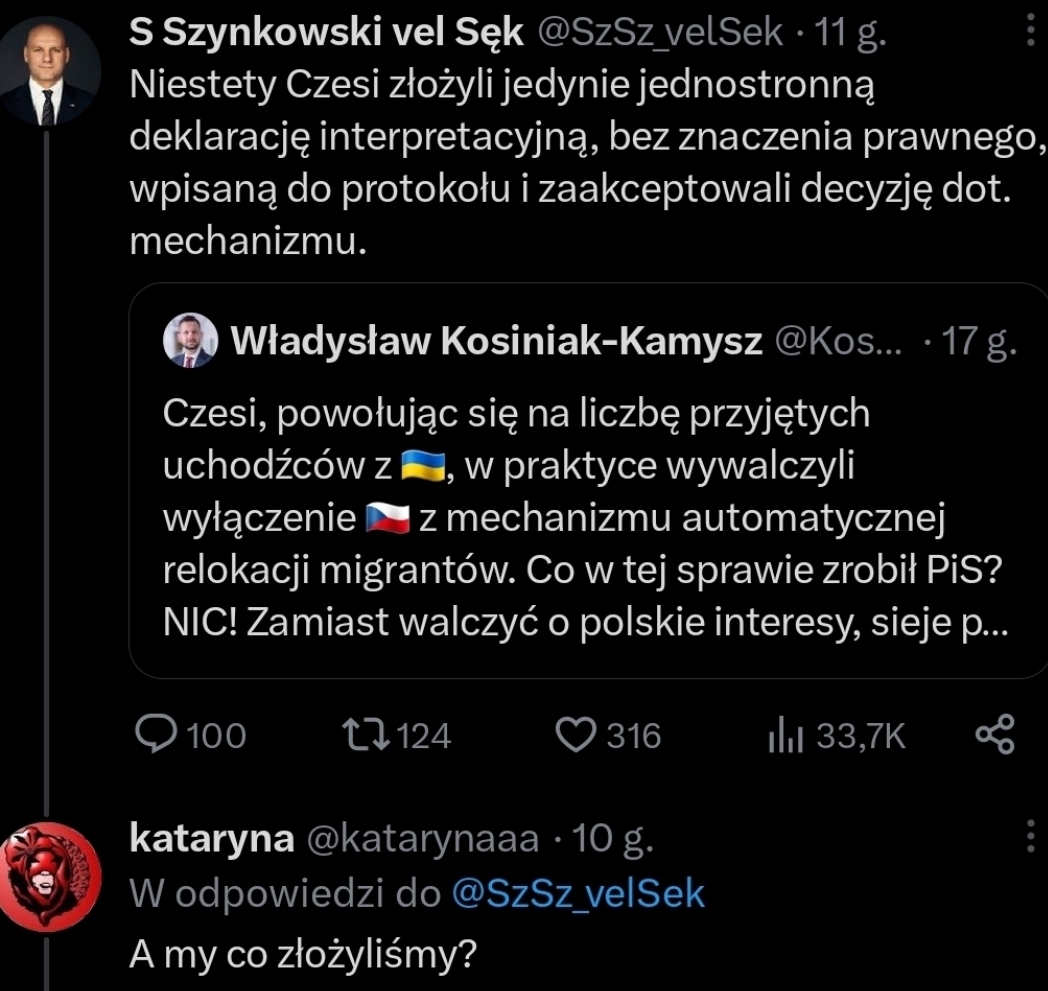
Task: Like the tweet with heart icon
Action: coord(574,735)
